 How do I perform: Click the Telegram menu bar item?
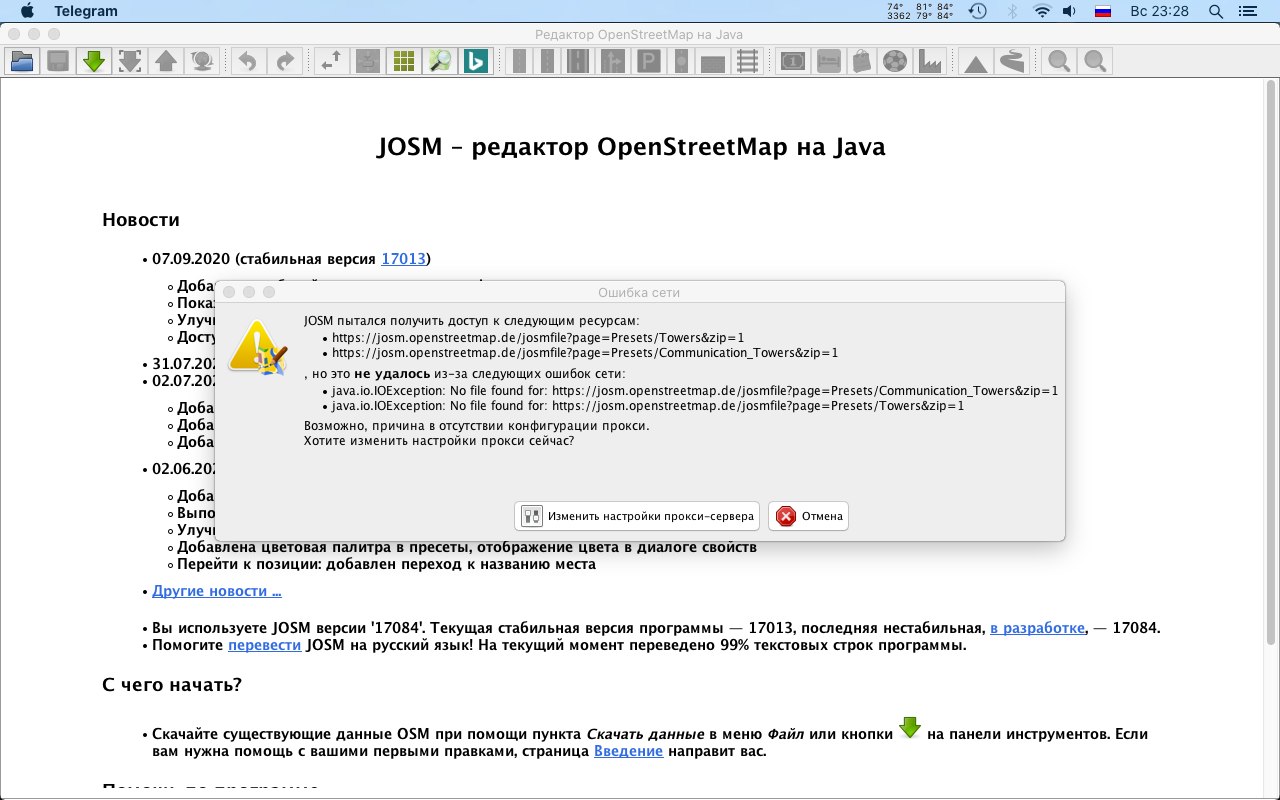(x=85, y=11)
